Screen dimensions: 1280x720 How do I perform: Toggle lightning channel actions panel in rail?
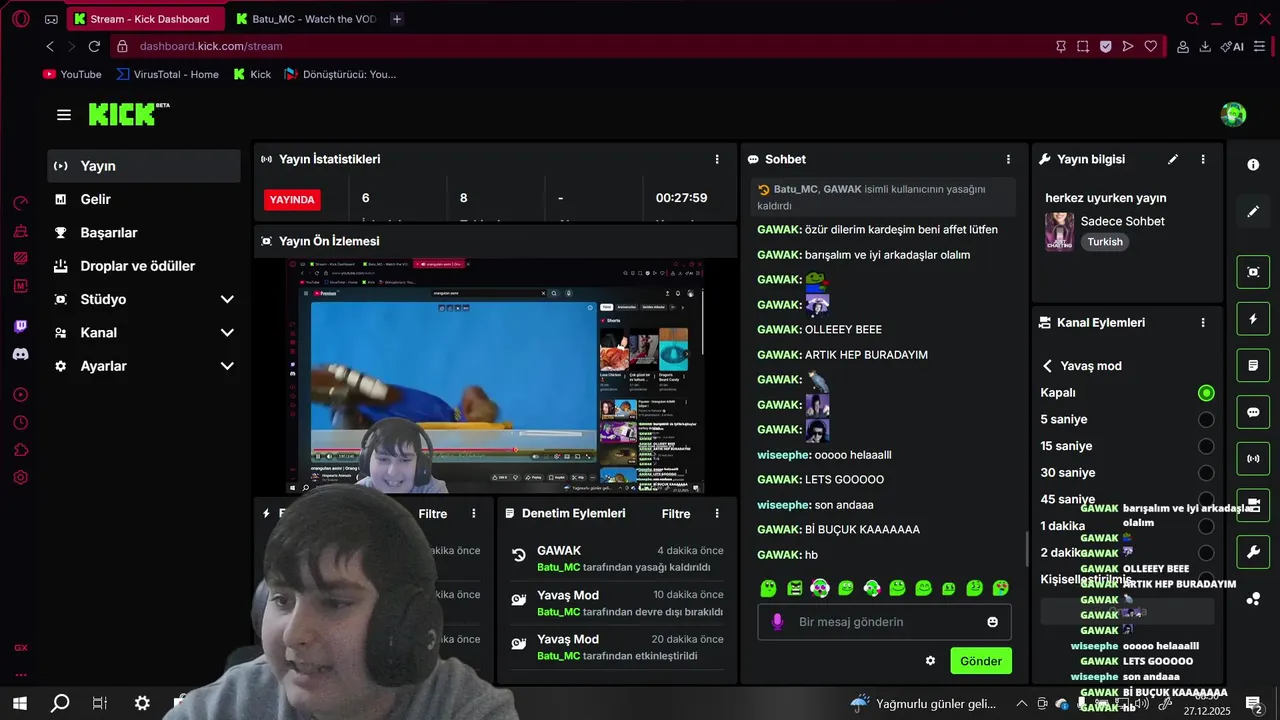coord(1253,319)
